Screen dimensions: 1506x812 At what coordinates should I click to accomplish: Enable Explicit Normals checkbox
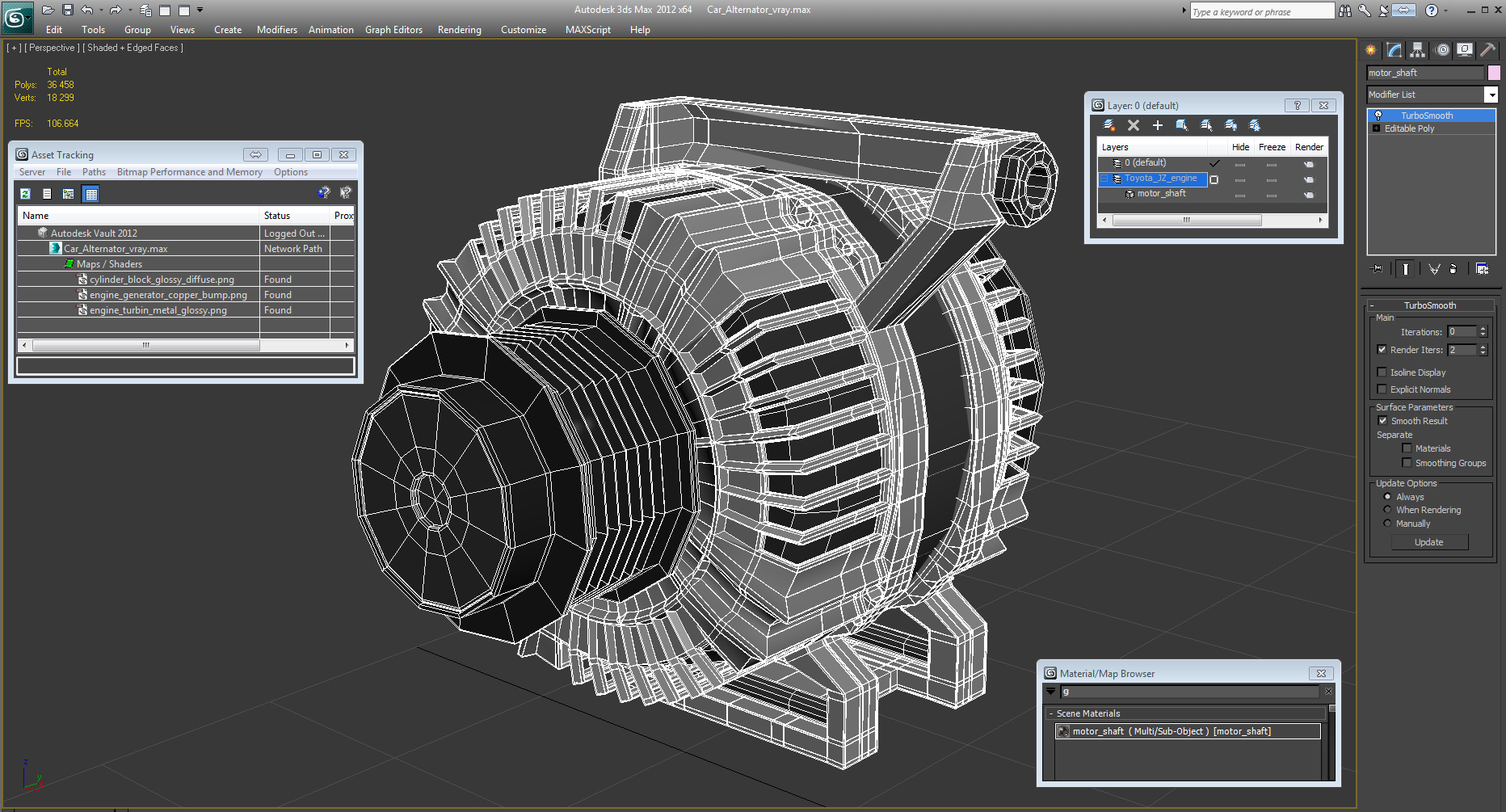click(x=1382, y=389)
